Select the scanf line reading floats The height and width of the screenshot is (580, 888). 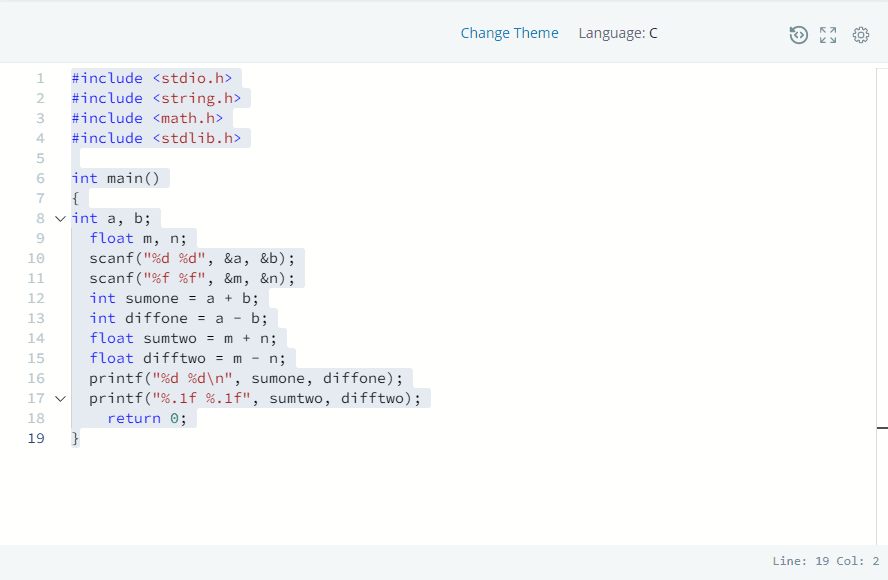tap(190, 278)
